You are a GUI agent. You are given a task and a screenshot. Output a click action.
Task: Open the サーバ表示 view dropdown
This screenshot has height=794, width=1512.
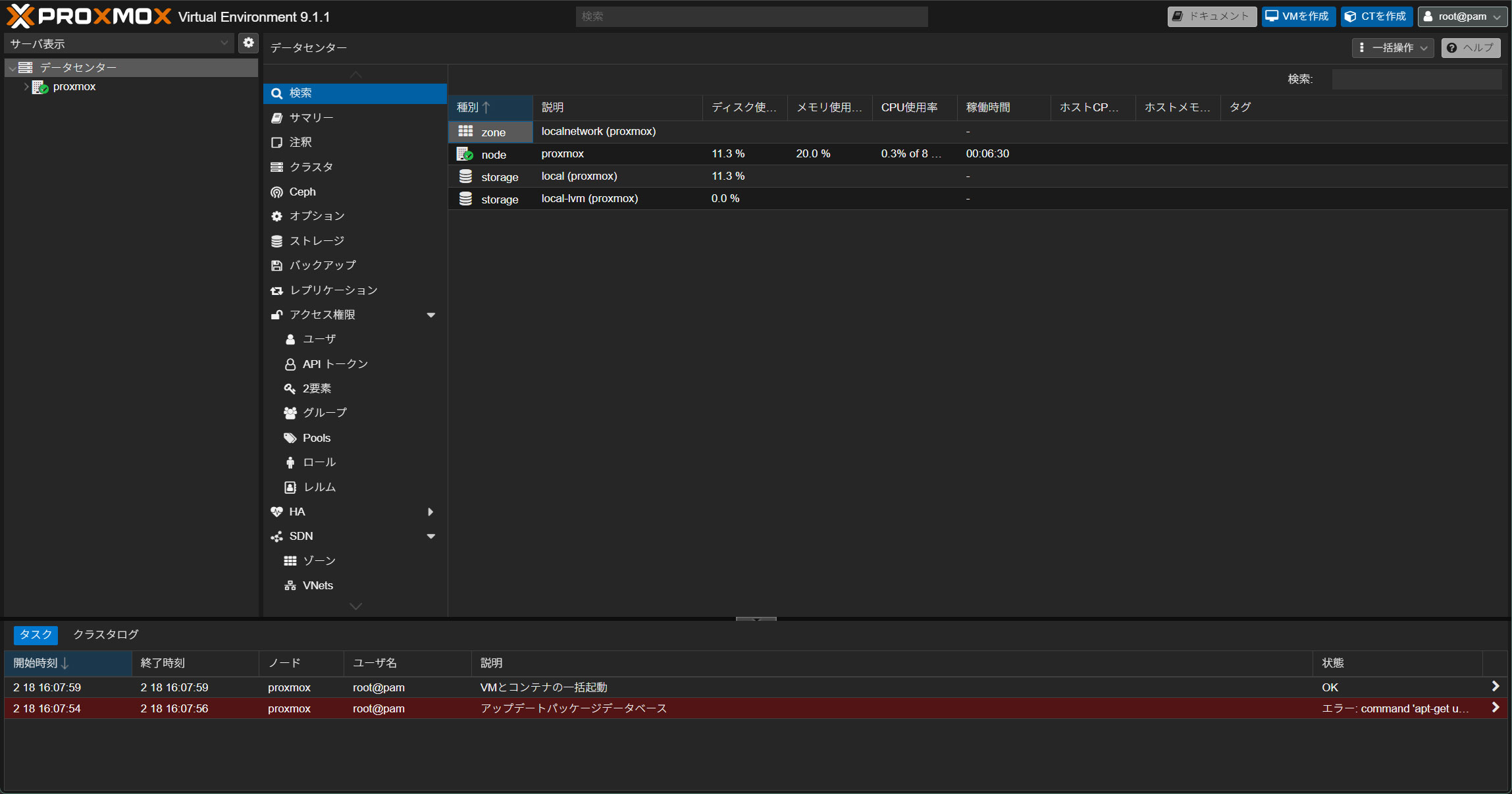(118, 43)
